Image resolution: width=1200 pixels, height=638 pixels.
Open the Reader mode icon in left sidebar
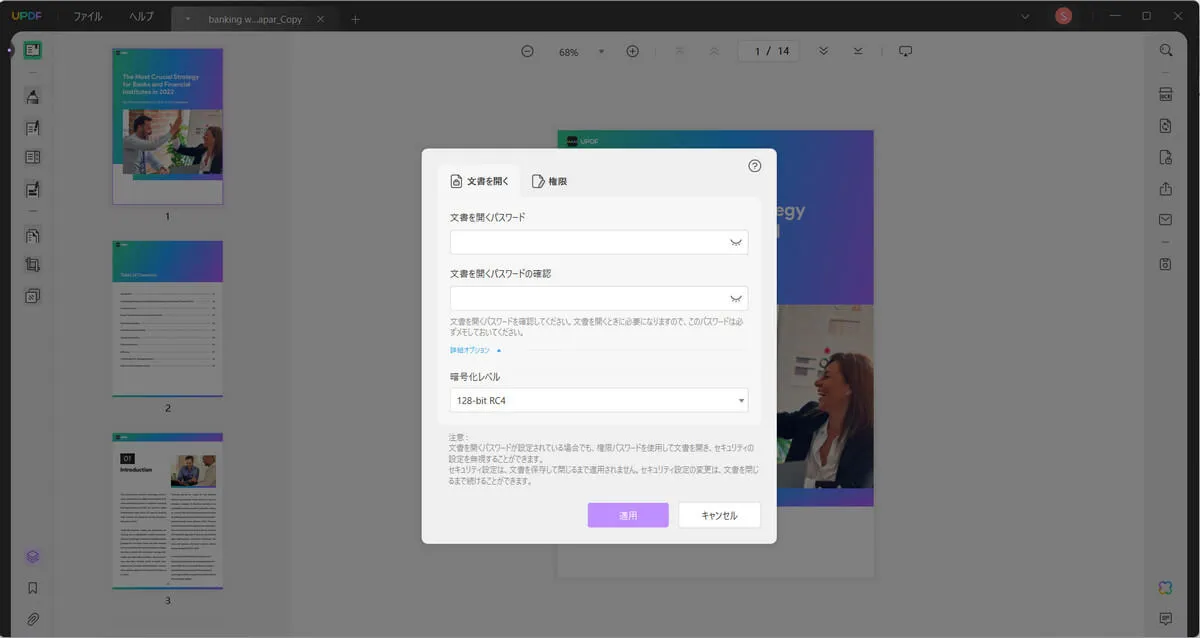pos(32,50)
